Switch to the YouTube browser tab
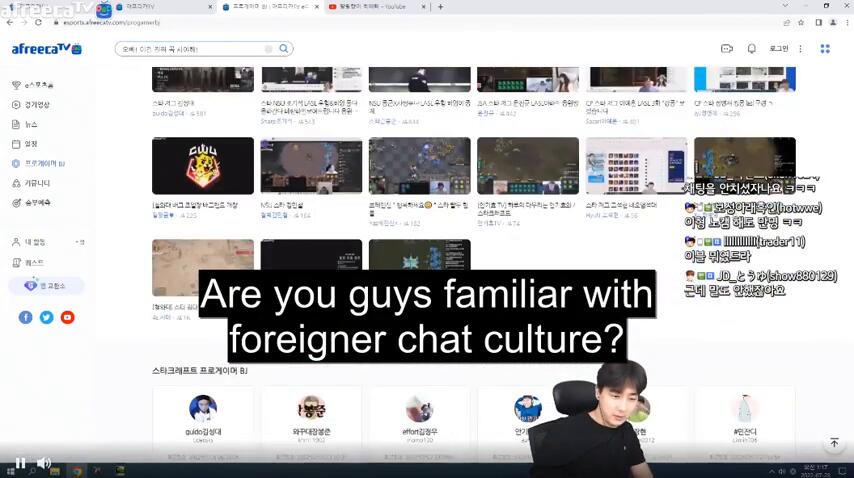This screenshot has height=478, width=854. click(x=368, y=7)
